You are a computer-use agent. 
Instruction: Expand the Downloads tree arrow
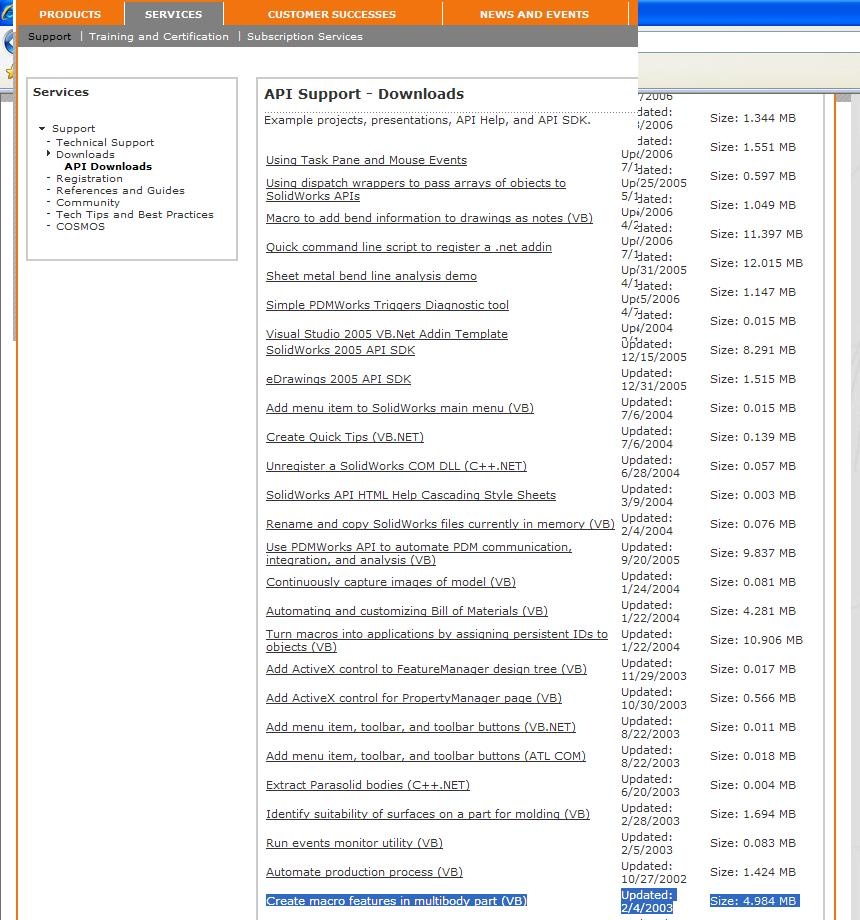[49, 153]
